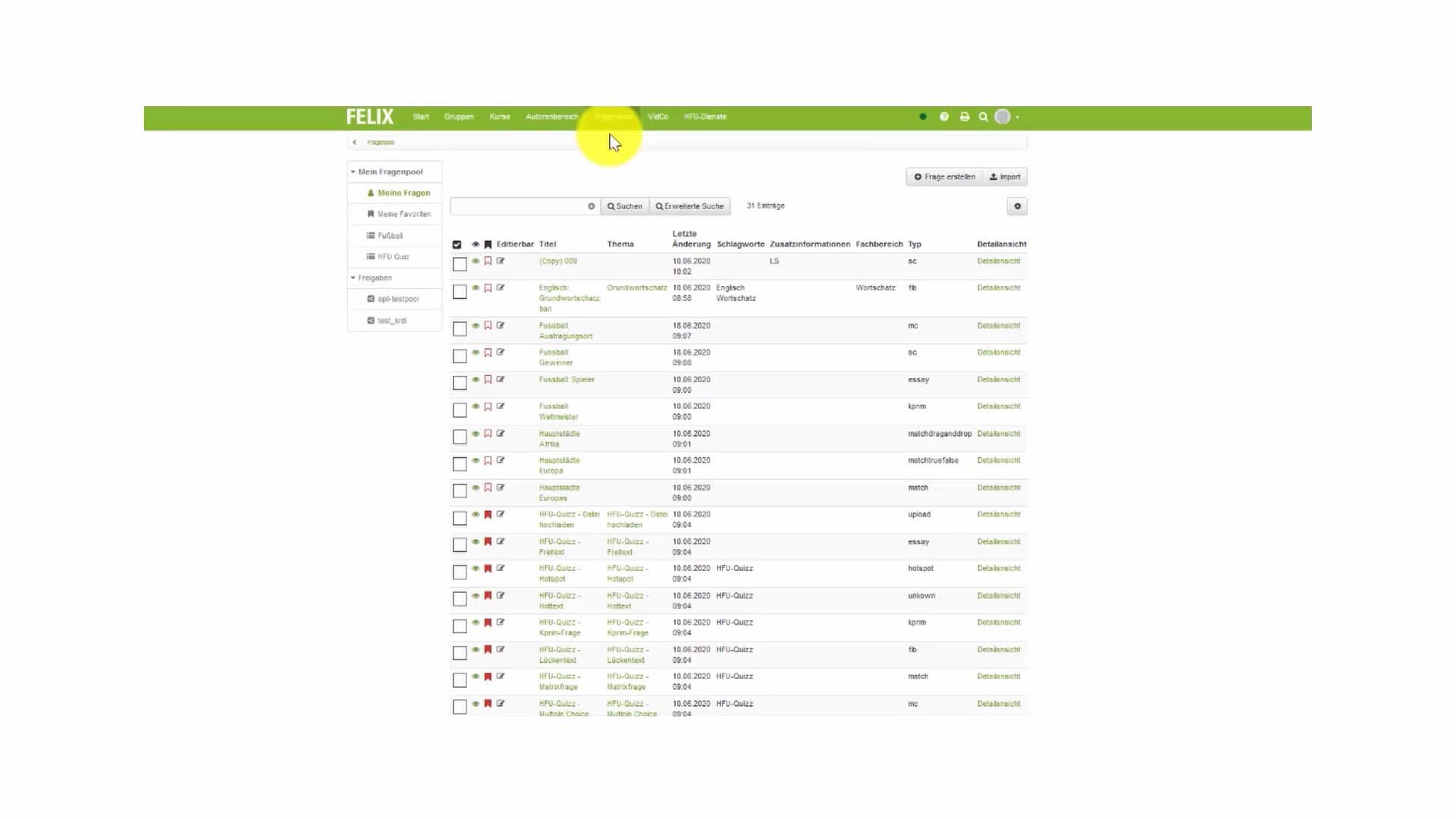
Task: Toggle bookmark for Englisch Grundwortschatz row
Action: [x=488, y=288]
